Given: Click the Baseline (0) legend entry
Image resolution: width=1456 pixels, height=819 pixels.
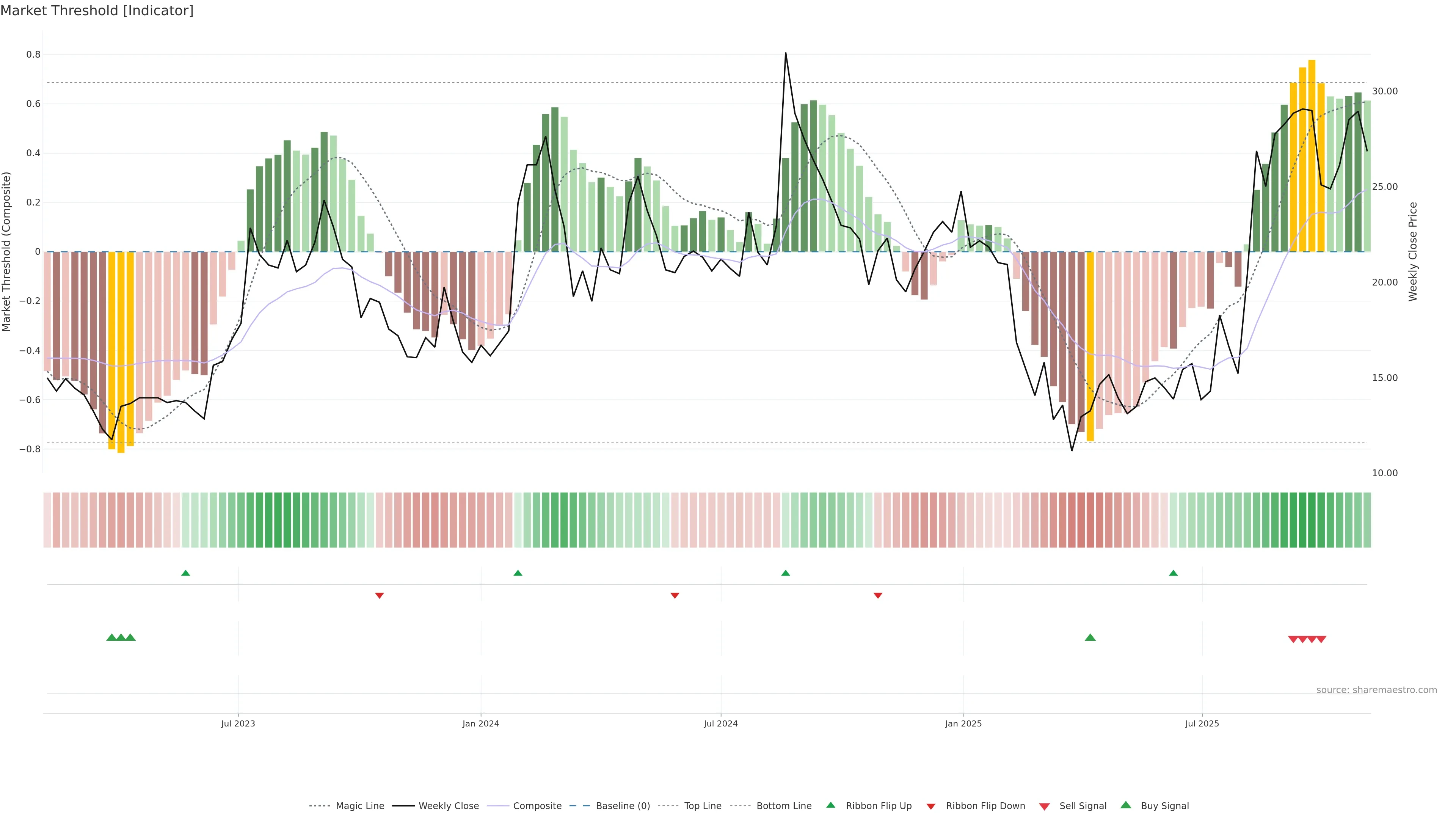Looking at the screenshot, I should [622, 806].
